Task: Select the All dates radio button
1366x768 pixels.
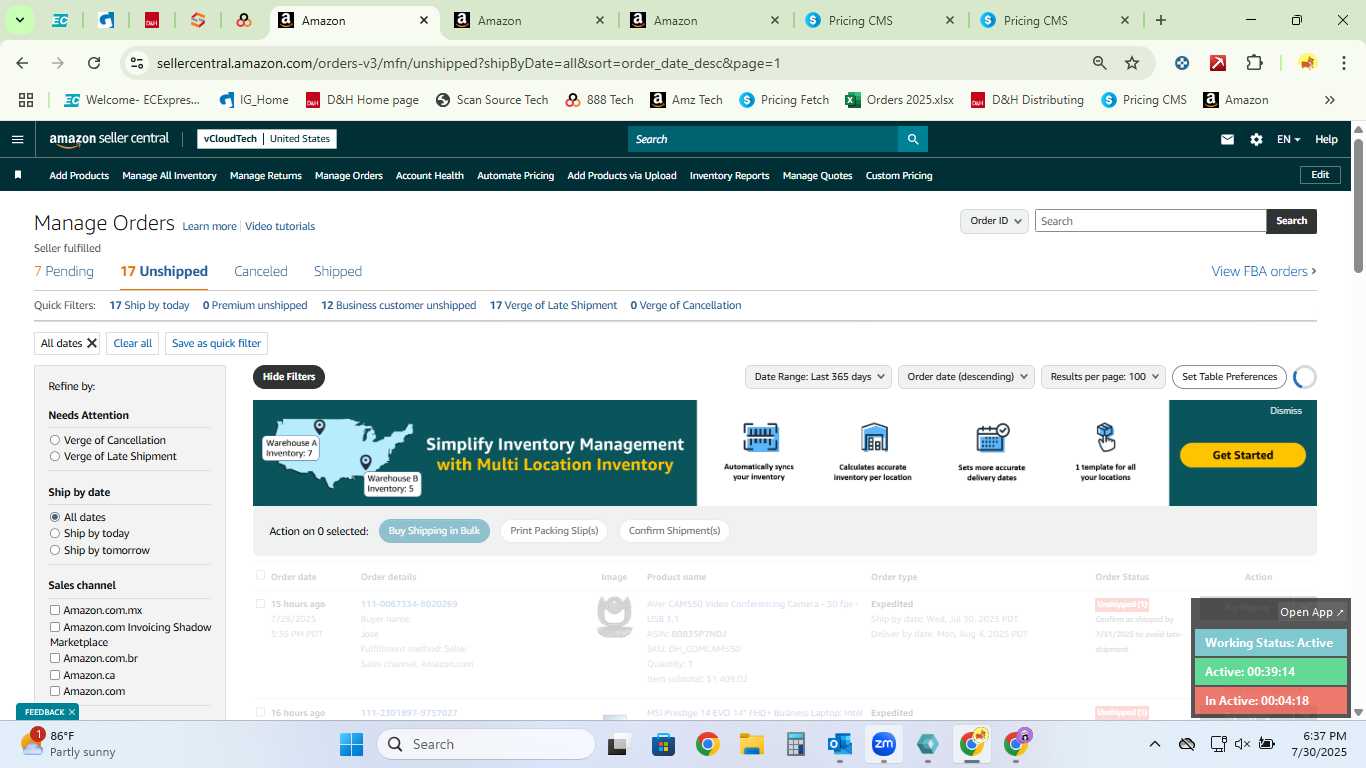Action: coord(55,517)
